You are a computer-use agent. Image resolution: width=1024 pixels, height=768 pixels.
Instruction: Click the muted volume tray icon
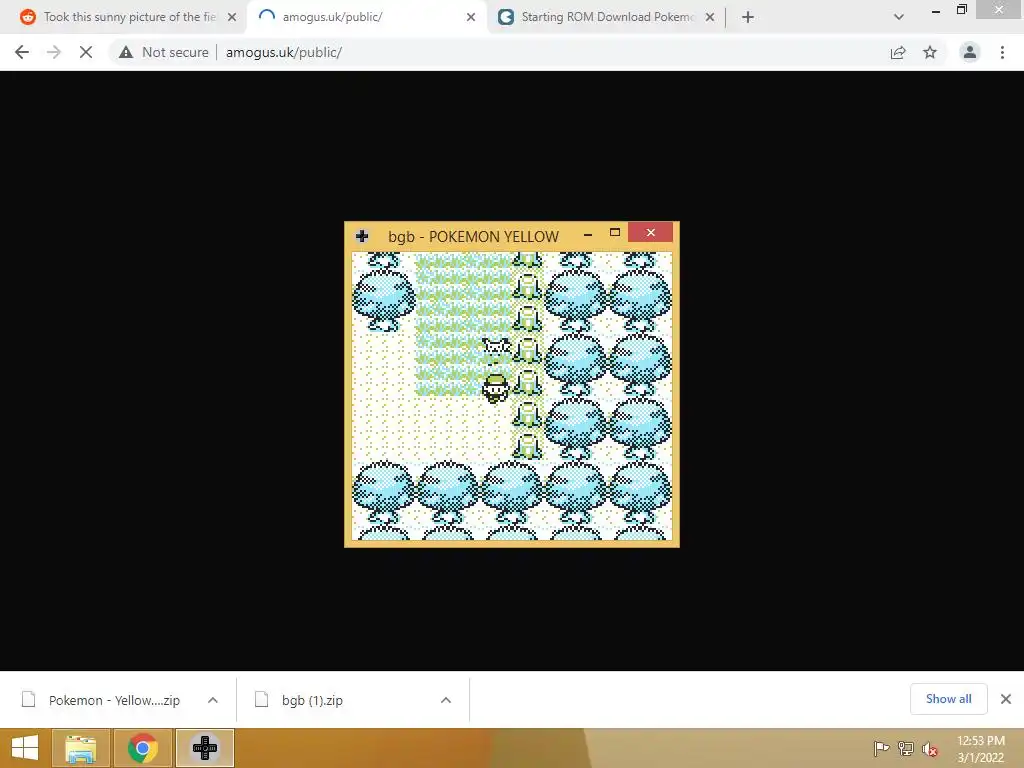[x=930, y=749]
